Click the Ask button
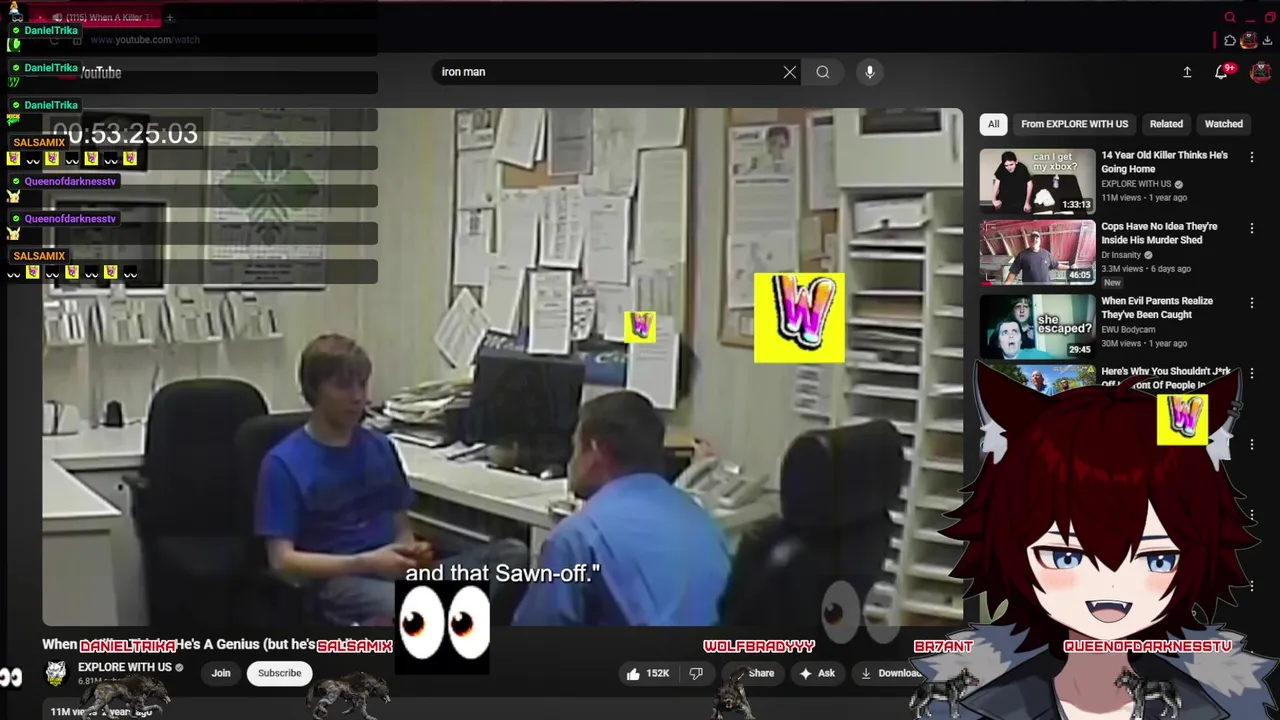Viewport: 1280px width, 720px height. tap(817, 673)
